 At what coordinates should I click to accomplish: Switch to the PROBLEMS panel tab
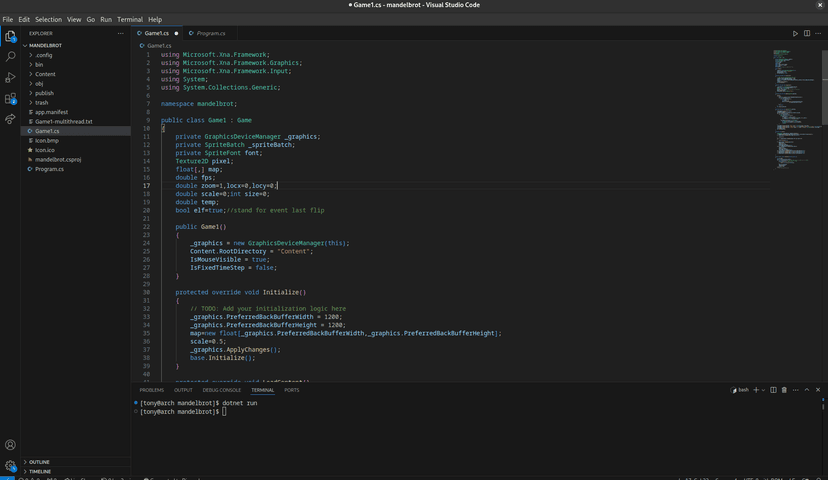point(152,390)
